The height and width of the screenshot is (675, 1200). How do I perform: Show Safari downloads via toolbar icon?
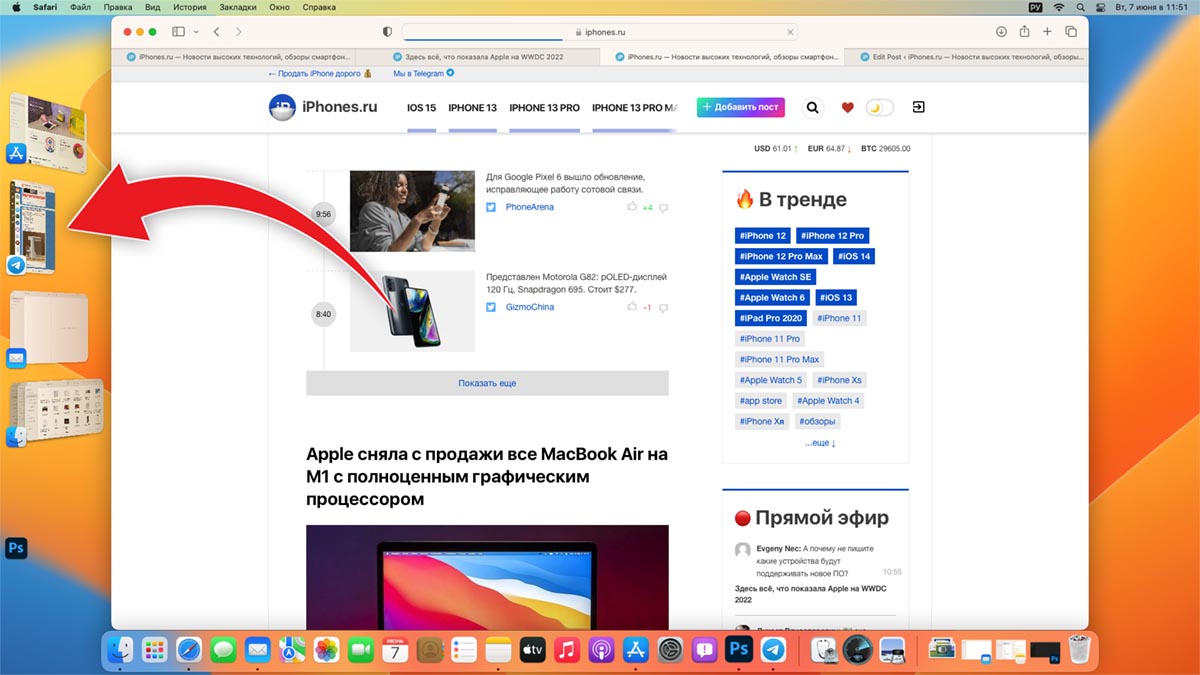(1000, 32)
